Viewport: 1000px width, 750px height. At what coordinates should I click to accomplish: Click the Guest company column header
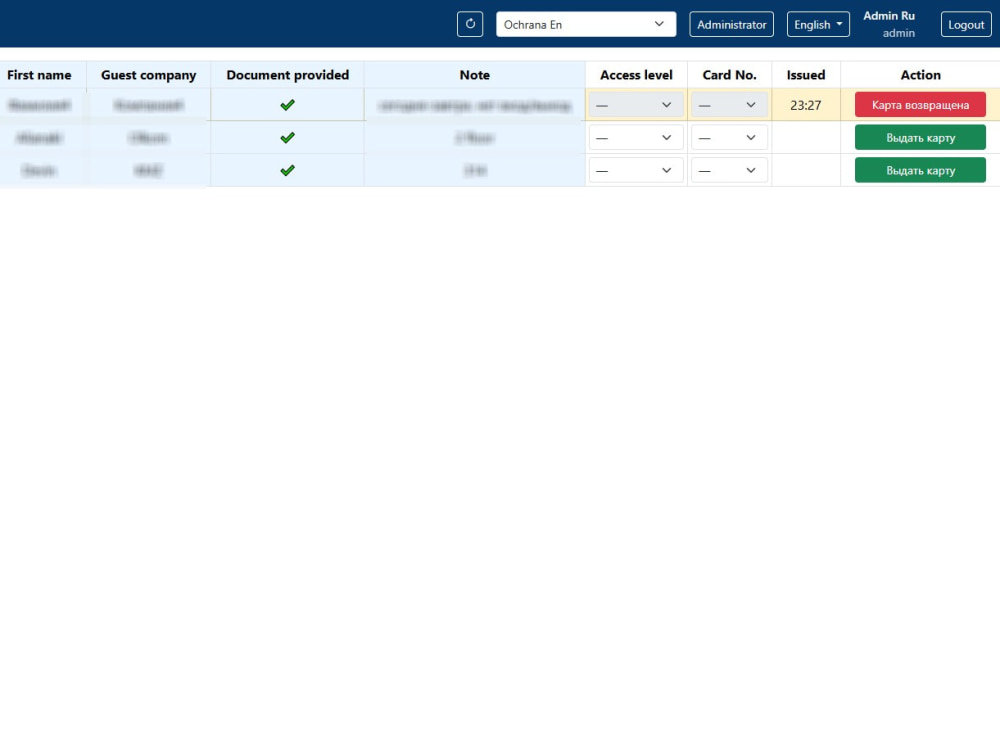(149, 75)
